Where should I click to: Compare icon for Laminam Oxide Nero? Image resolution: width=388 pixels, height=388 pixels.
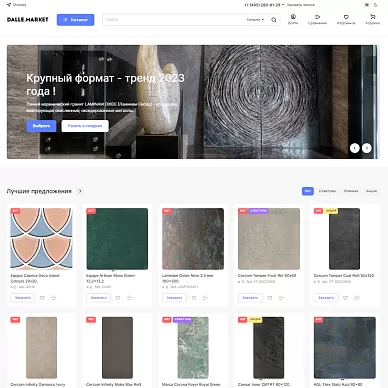pos(205,298)
